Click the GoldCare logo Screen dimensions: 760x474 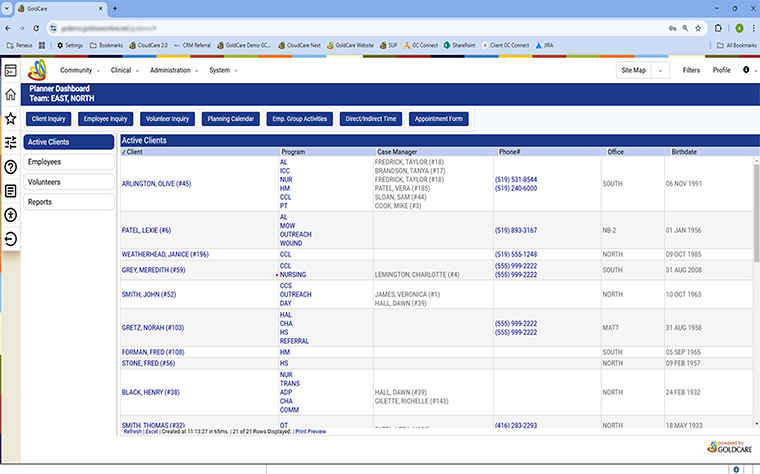pos(37,70)
